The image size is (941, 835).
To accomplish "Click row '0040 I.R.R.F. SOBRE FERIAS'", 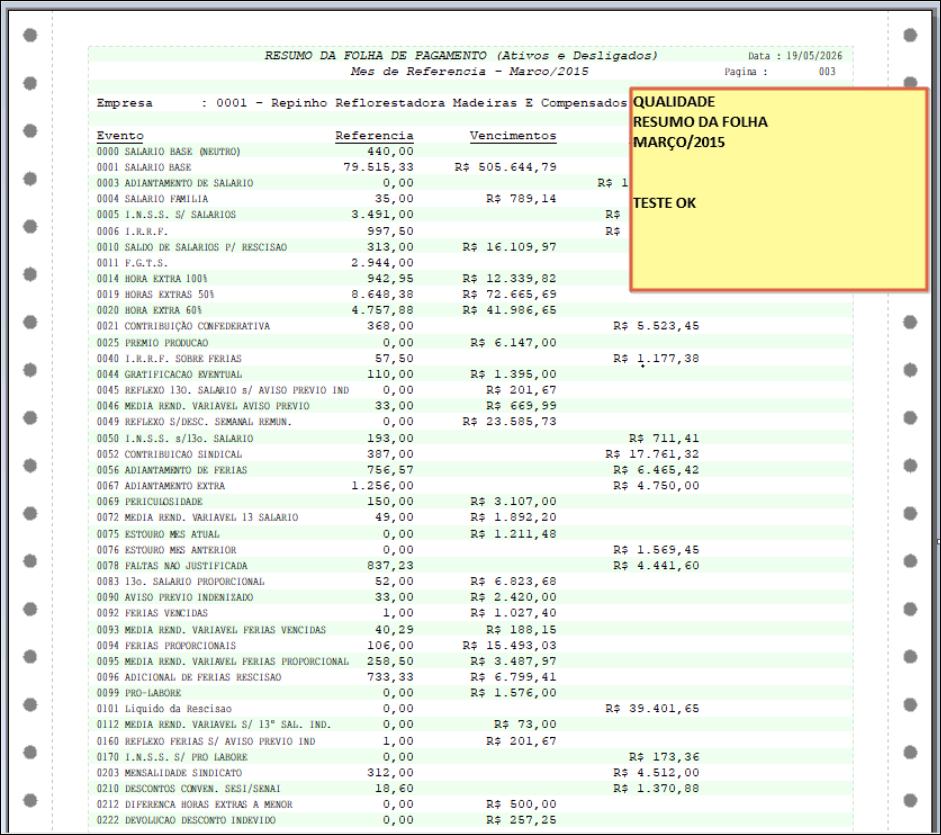I will pos(169,359).
